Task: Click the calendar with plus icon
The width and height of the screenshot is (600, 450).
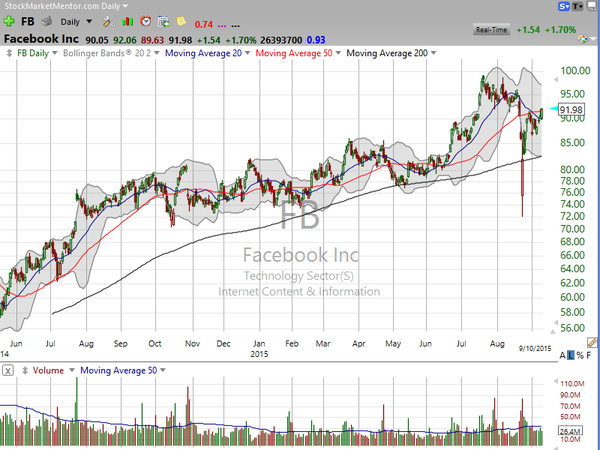Action: tap(163, 22)
